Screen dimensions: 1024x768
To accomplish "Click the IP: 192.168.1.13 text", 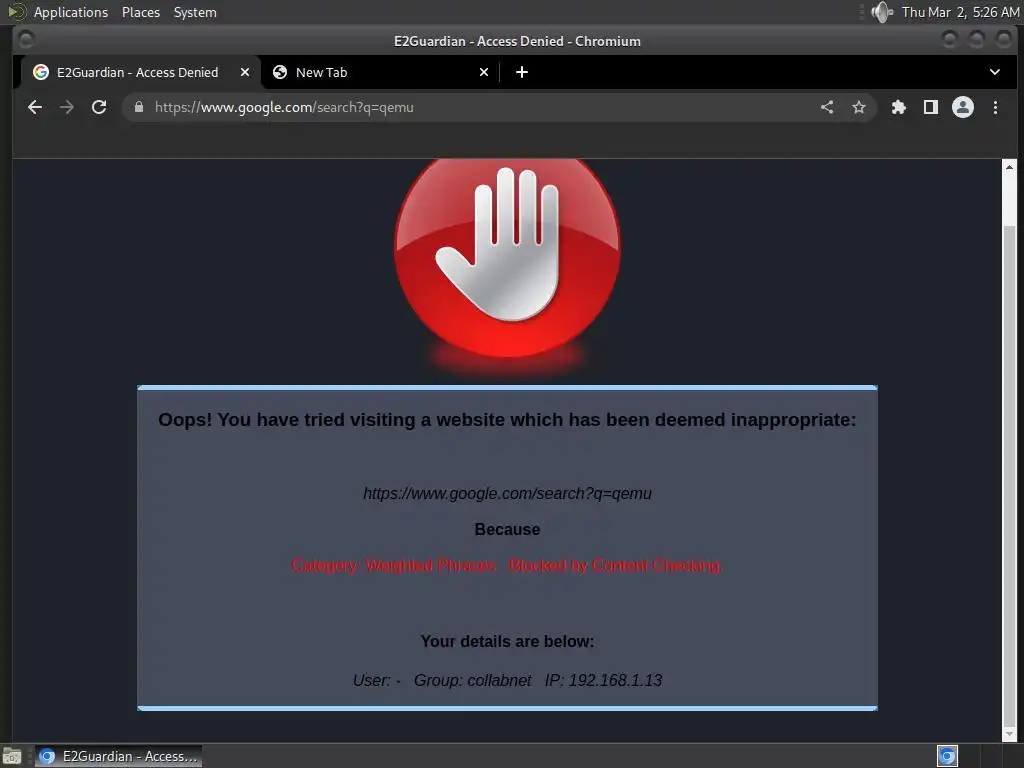I will pyautogui.click(x=603, y=680).
